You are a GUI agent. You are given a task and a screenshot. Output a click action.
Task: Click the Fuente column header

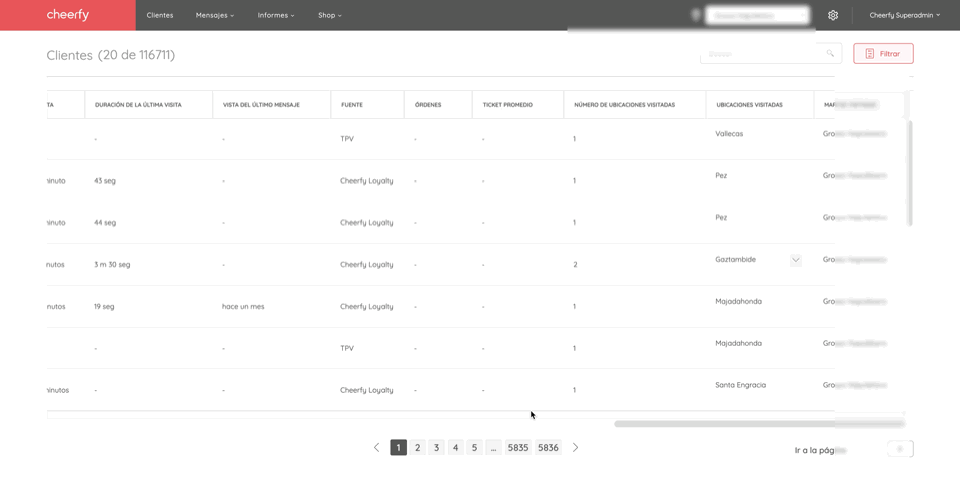point(352,105)
